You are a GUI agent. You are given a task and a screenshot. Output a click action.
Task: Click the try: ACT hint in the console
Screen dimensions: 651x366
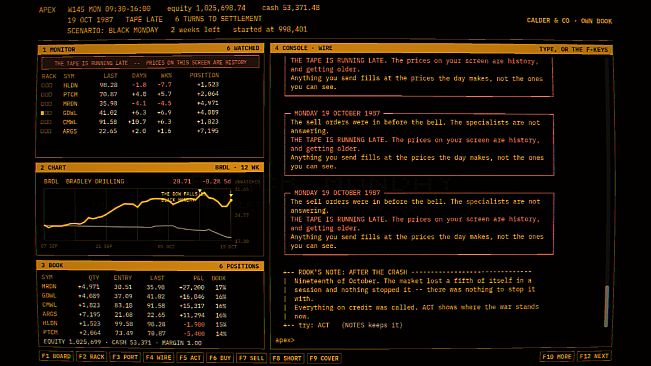click(314, 325)
